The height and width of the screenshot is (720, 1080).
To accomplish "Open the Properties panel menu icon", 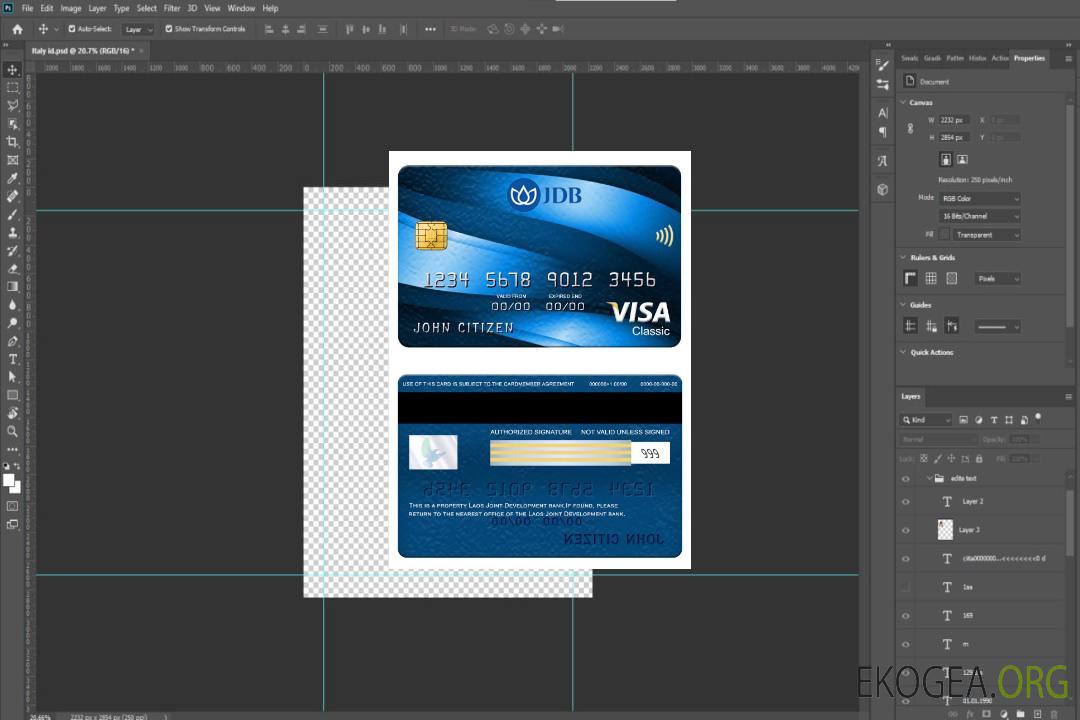I will pyautogui.click(x=1068, y=59).
